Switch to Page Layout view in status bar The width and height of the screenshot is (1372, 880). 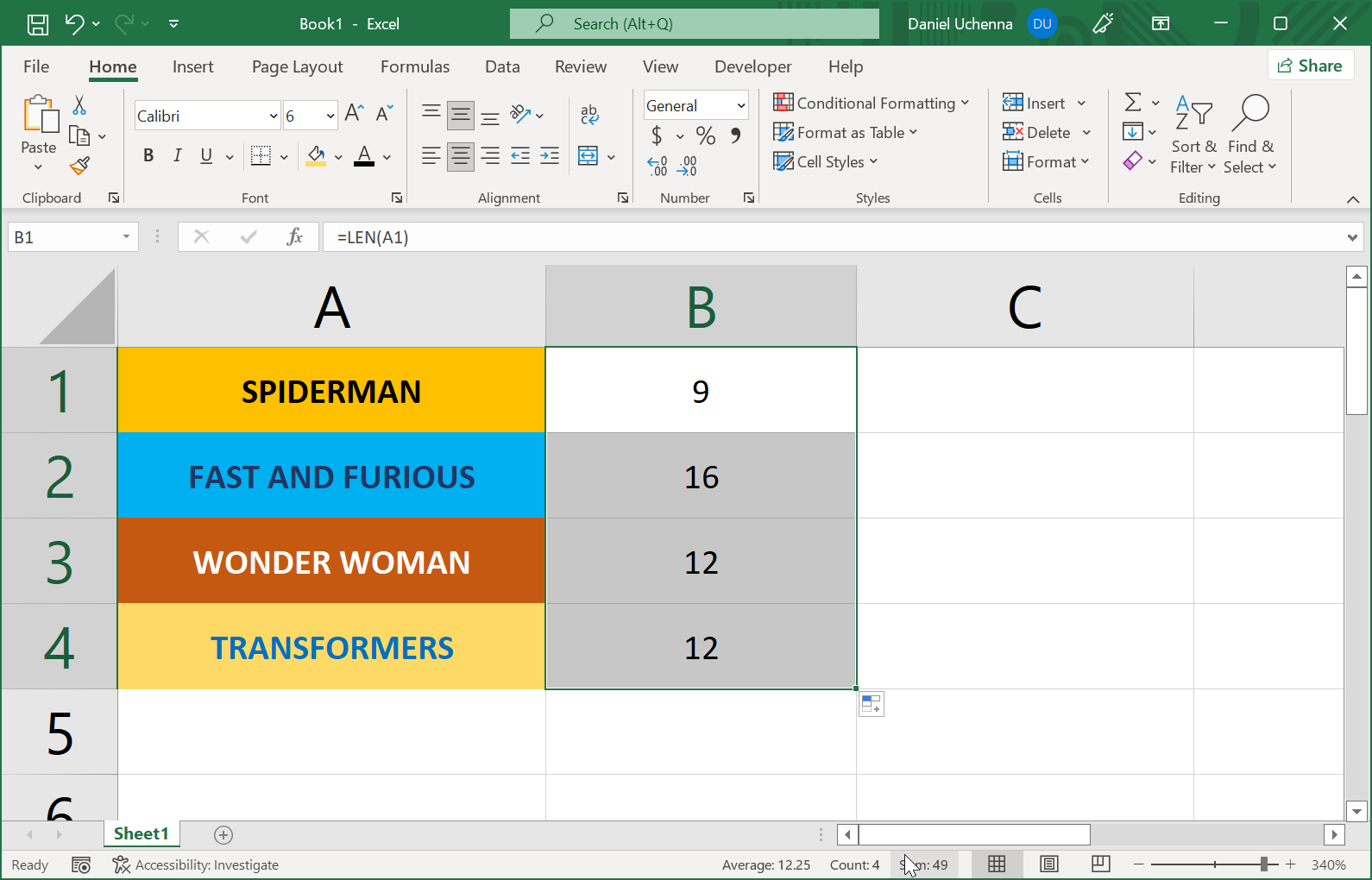pos(1048,864)
